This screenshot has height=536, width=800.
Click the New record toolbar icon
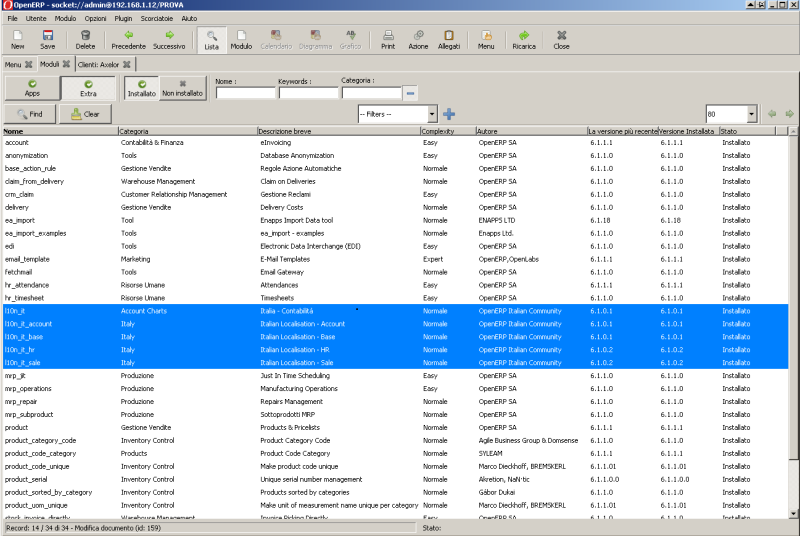coord(18,40)
